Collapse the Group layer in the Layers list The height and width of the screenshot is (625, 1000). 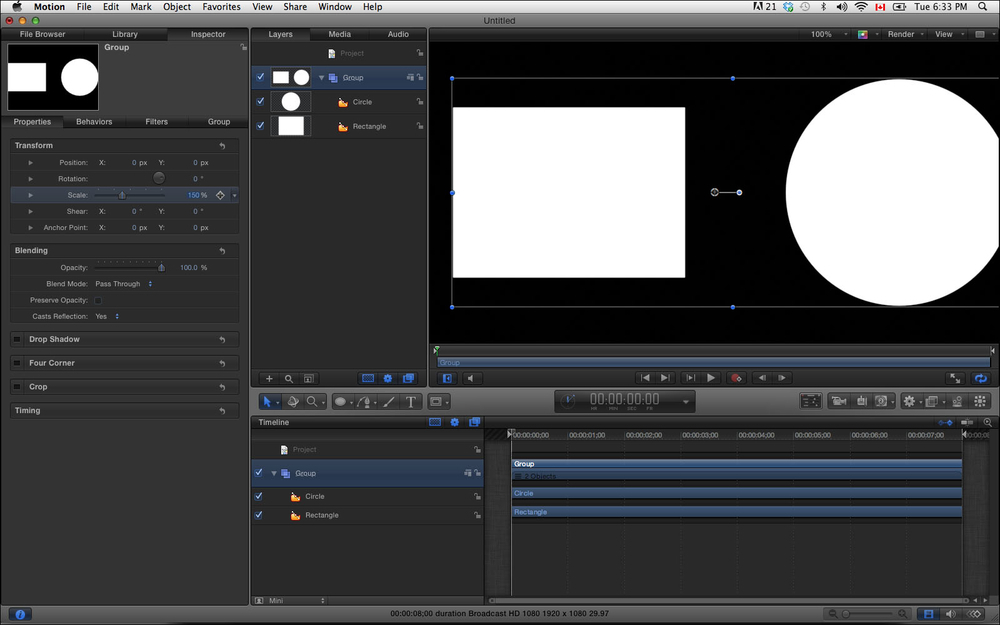pos(322,77)
